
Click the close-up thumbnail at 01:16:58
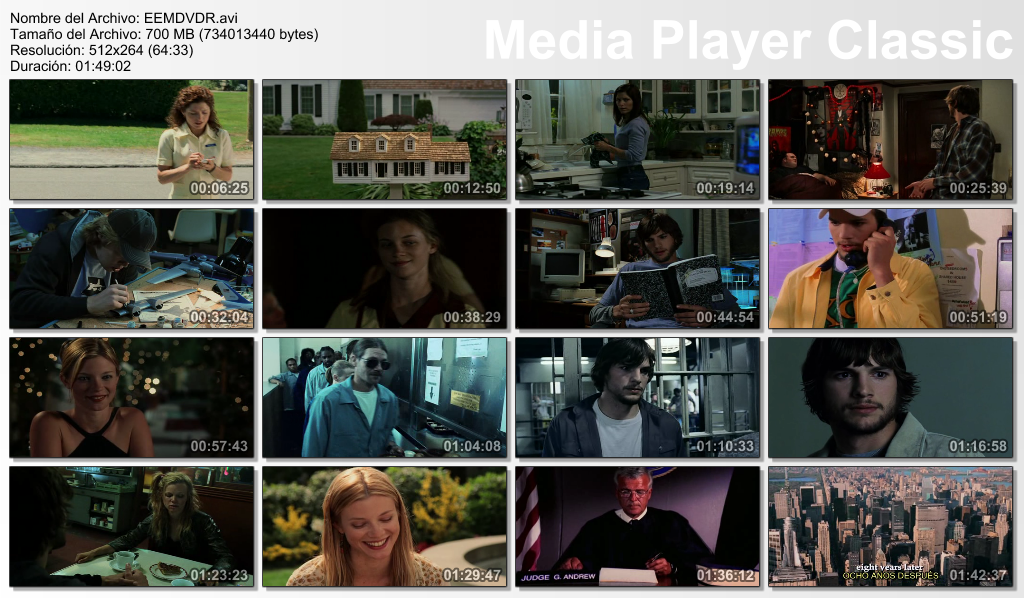890,397
